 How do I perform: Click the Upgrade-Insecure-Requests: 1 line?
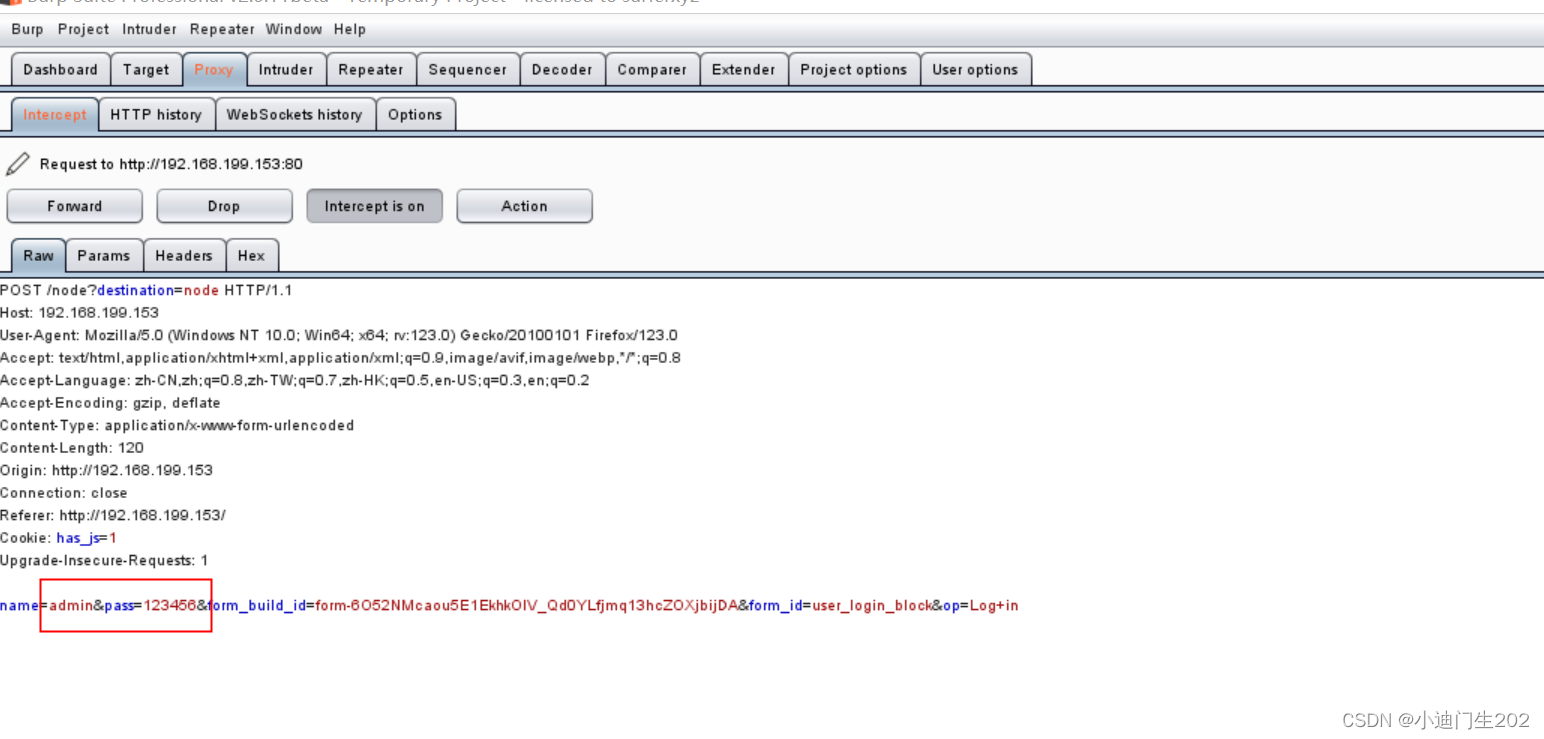[105, 560]
